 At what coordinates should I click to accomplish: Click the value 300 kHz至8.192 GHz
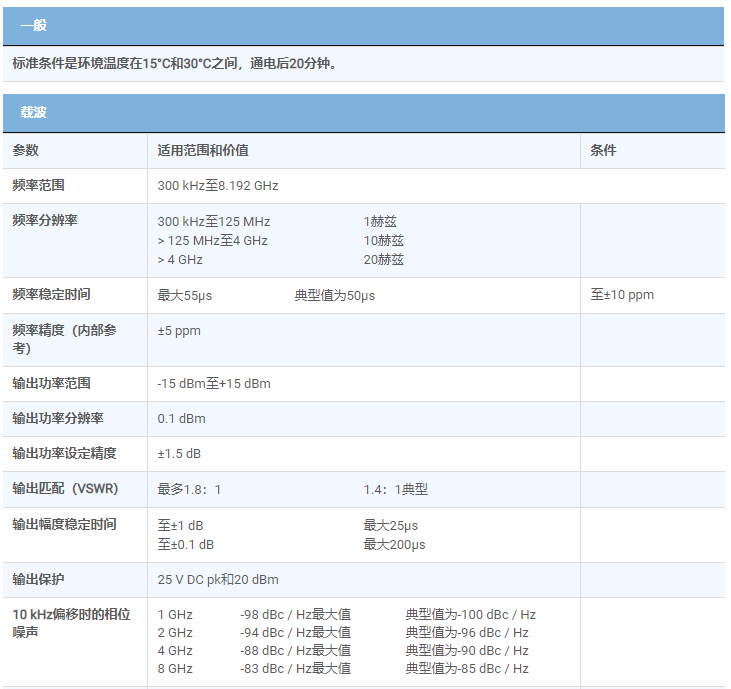point(218,186)
